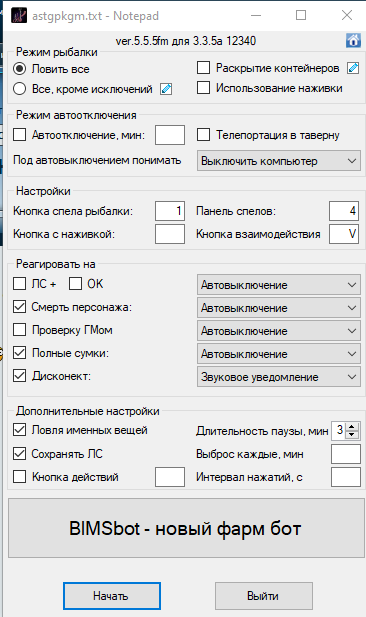Click BIMSbot новый фарм бот banner
The height and width of the screenshot is (617, 366).
click(x=186, y=528)
